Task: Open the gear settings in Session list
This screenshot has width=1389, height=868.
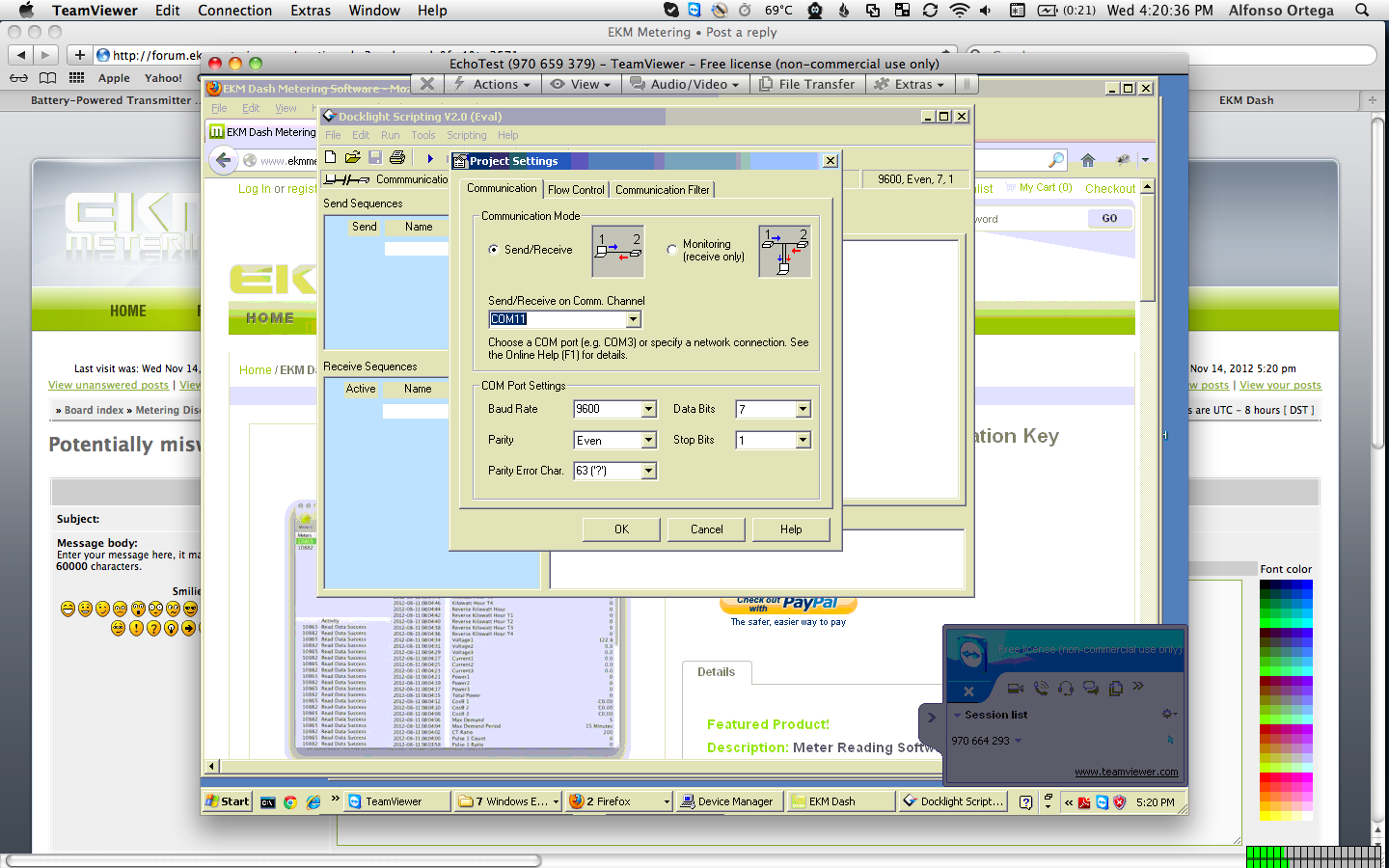Action: pos(1168,714)
